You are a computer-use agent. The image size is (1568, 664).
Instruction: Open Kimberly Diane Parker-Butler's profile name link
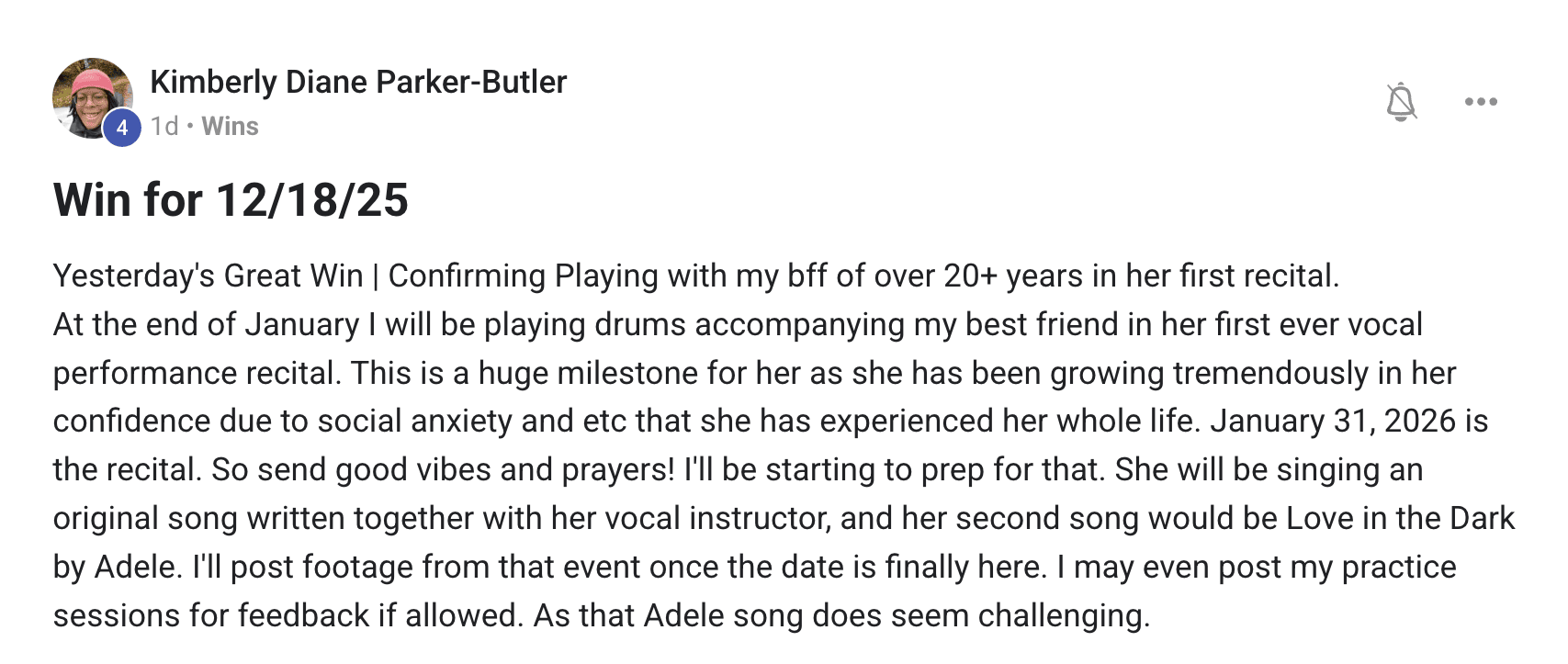(358, 82)
